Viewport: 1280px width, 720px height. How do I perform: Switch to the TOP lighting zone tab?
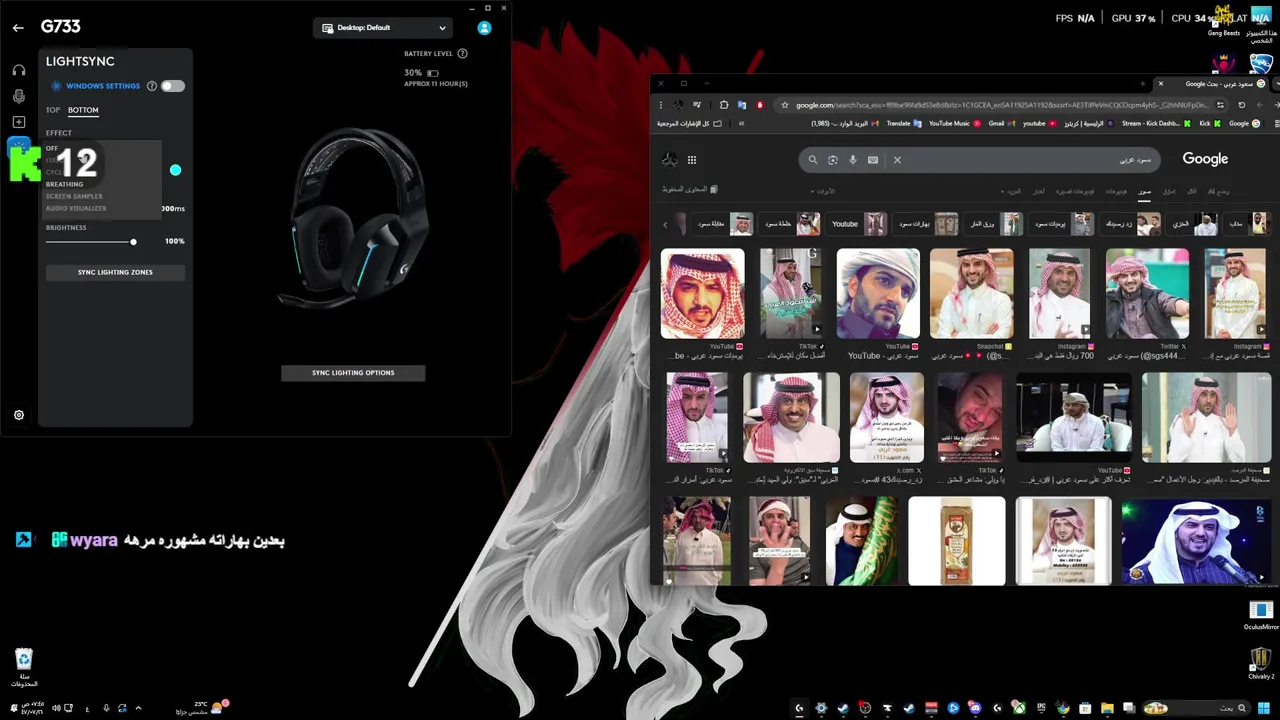tap(53, 110)
